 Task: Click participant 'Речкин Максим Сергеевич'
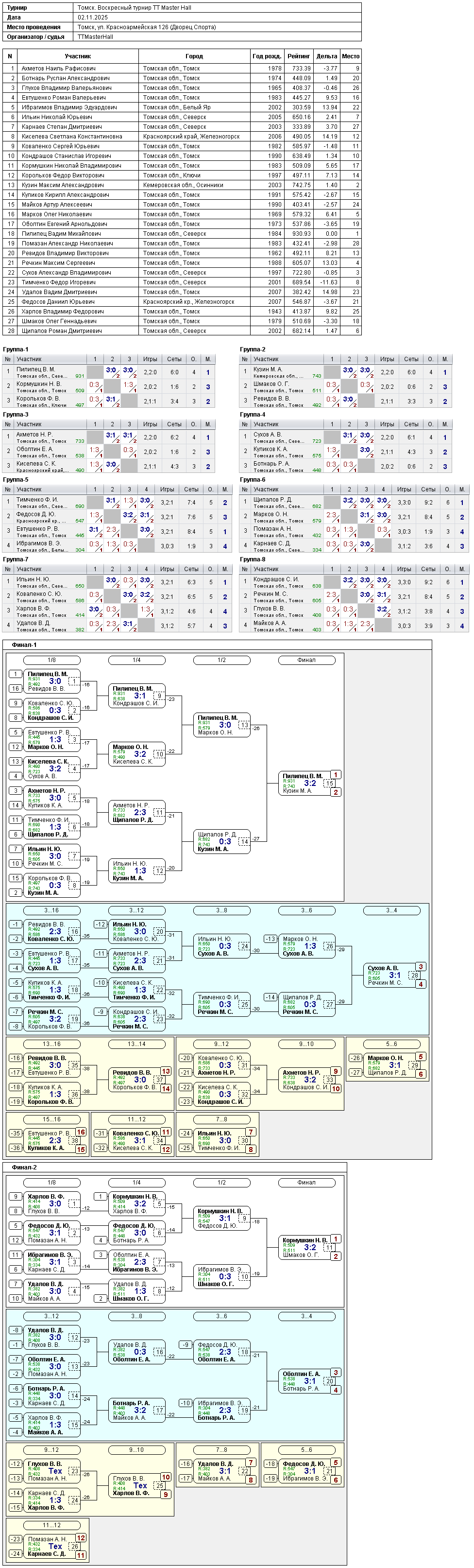coord(58,263)
